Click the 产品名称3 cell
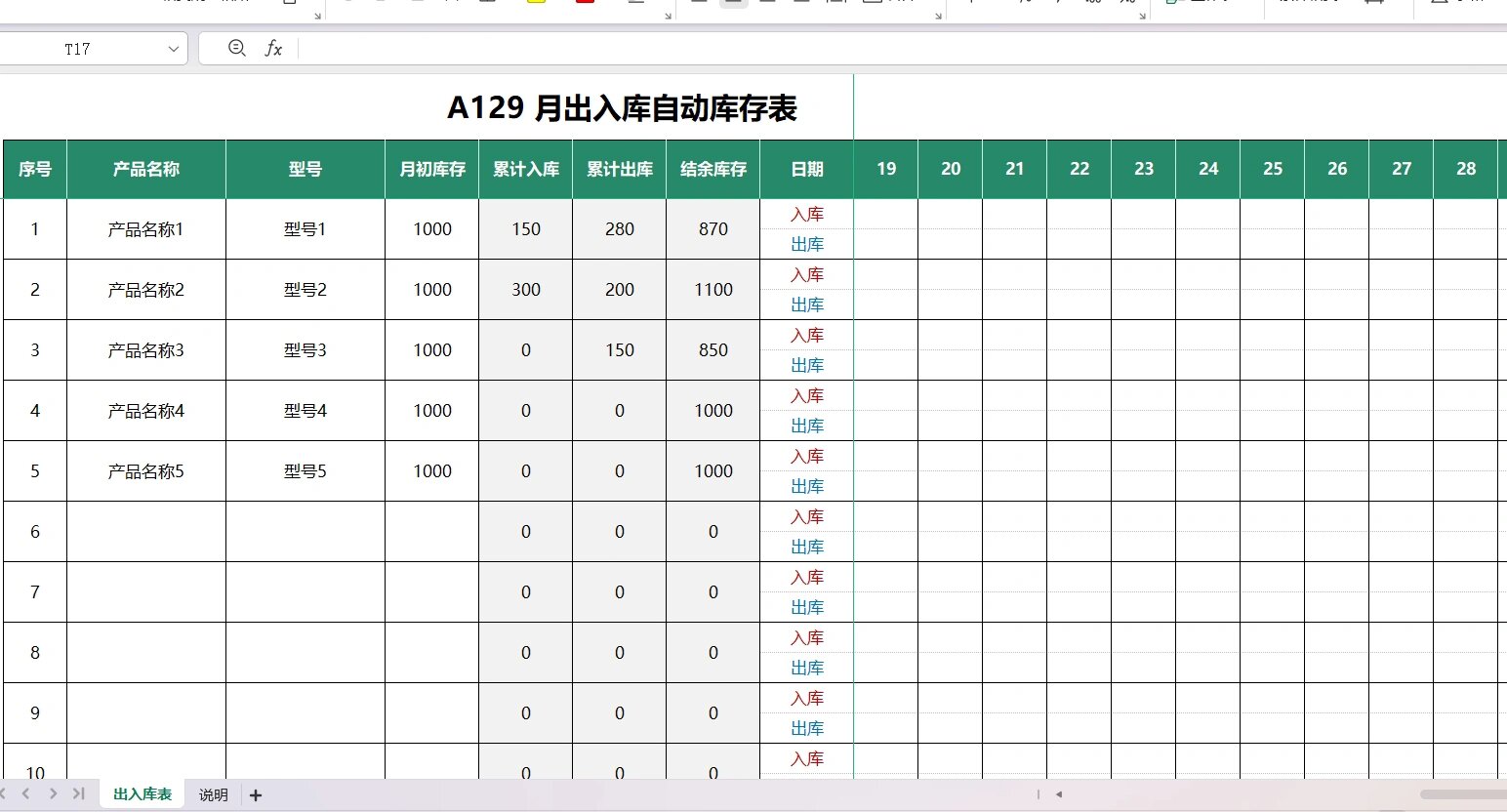This screenshot has width=1507, height=812. point(146,350)
